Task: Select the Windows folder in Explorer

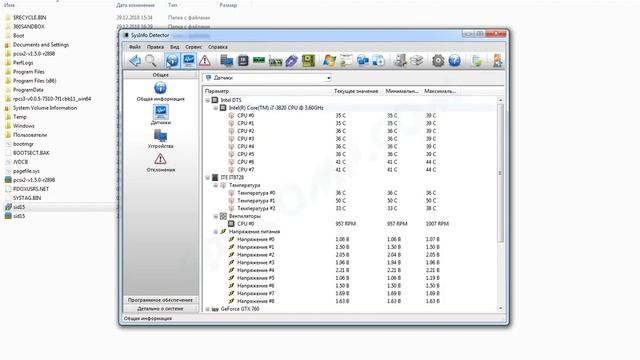Action: coord(23,126)
